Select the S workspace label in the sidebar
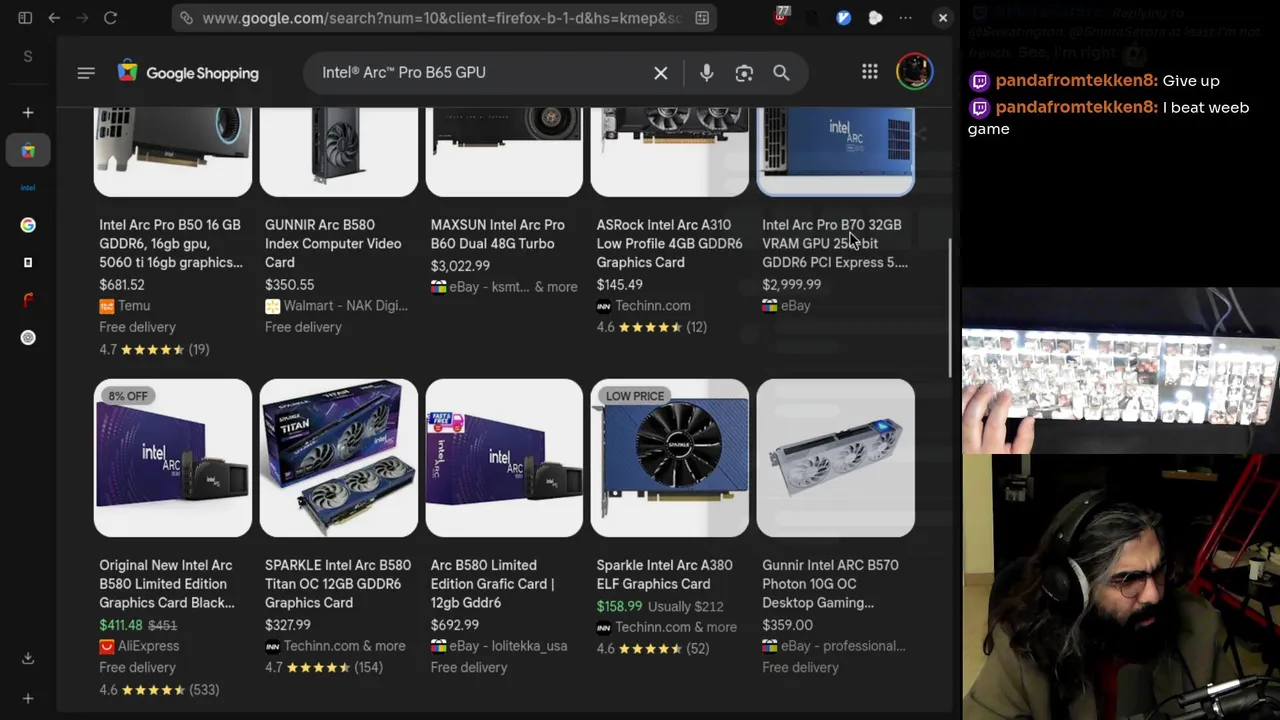1280x720 pixels. point(28,57)
